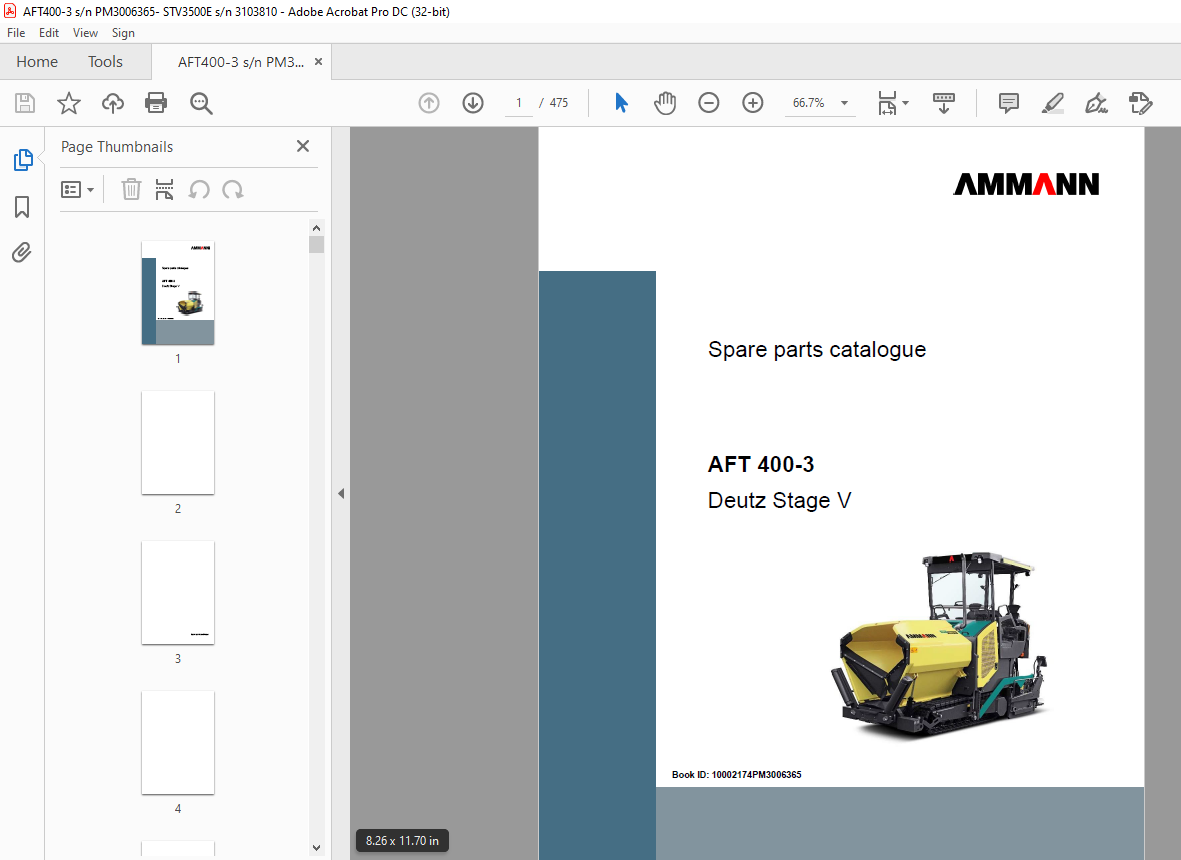
Task: Click the 8.26 x 11.70 in page size label
Action: pos(402,840)
